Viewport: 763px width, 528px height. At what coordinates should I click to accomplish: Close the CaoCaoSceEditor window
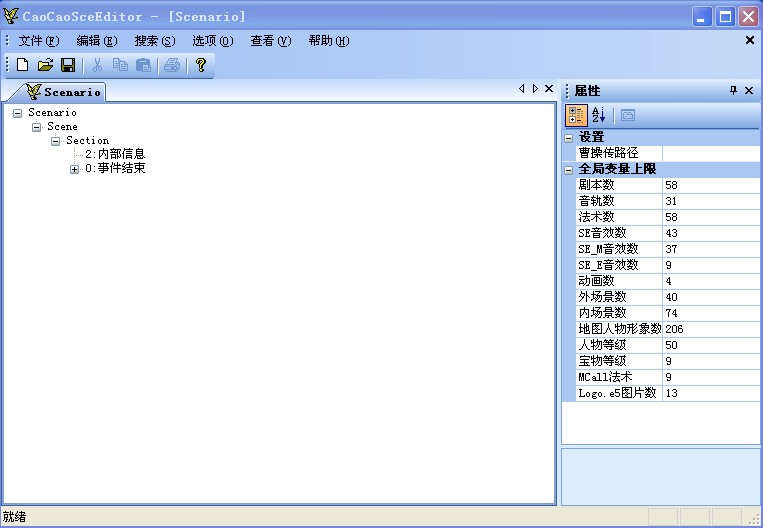(x=748, y=17)
